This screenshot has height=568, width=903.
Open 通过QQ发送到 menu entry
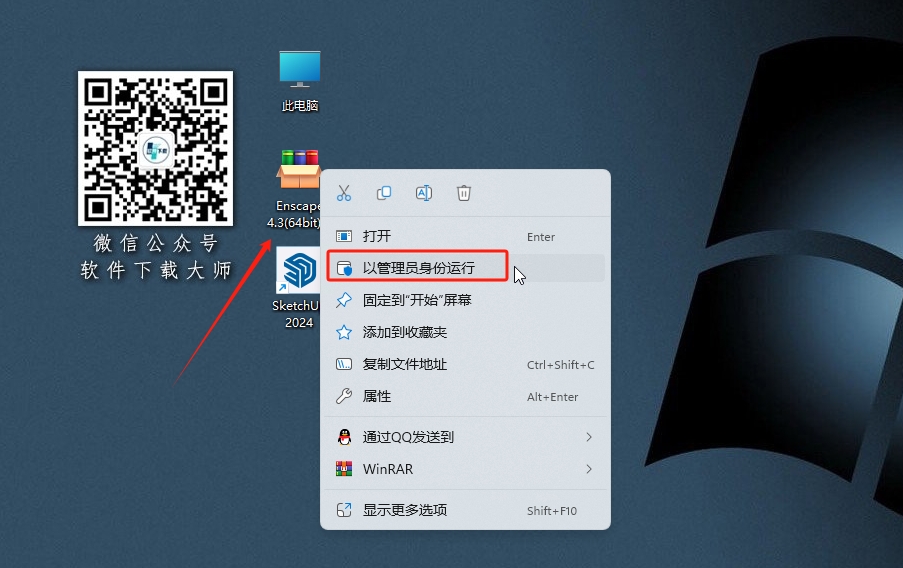tap(465, 437)
